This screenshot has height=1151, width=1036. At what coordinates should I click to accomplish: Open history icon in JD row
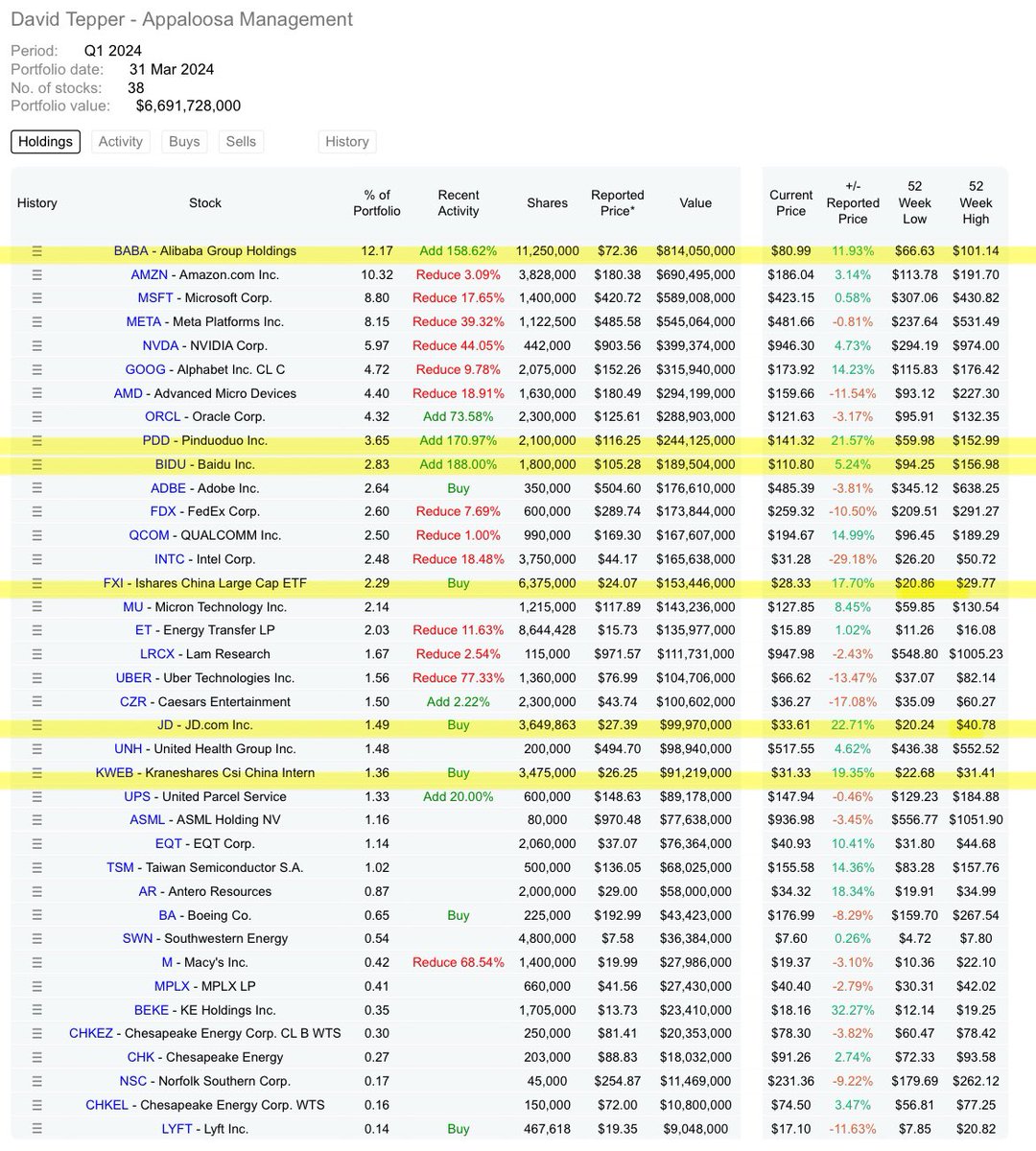[x=37, y=725]
